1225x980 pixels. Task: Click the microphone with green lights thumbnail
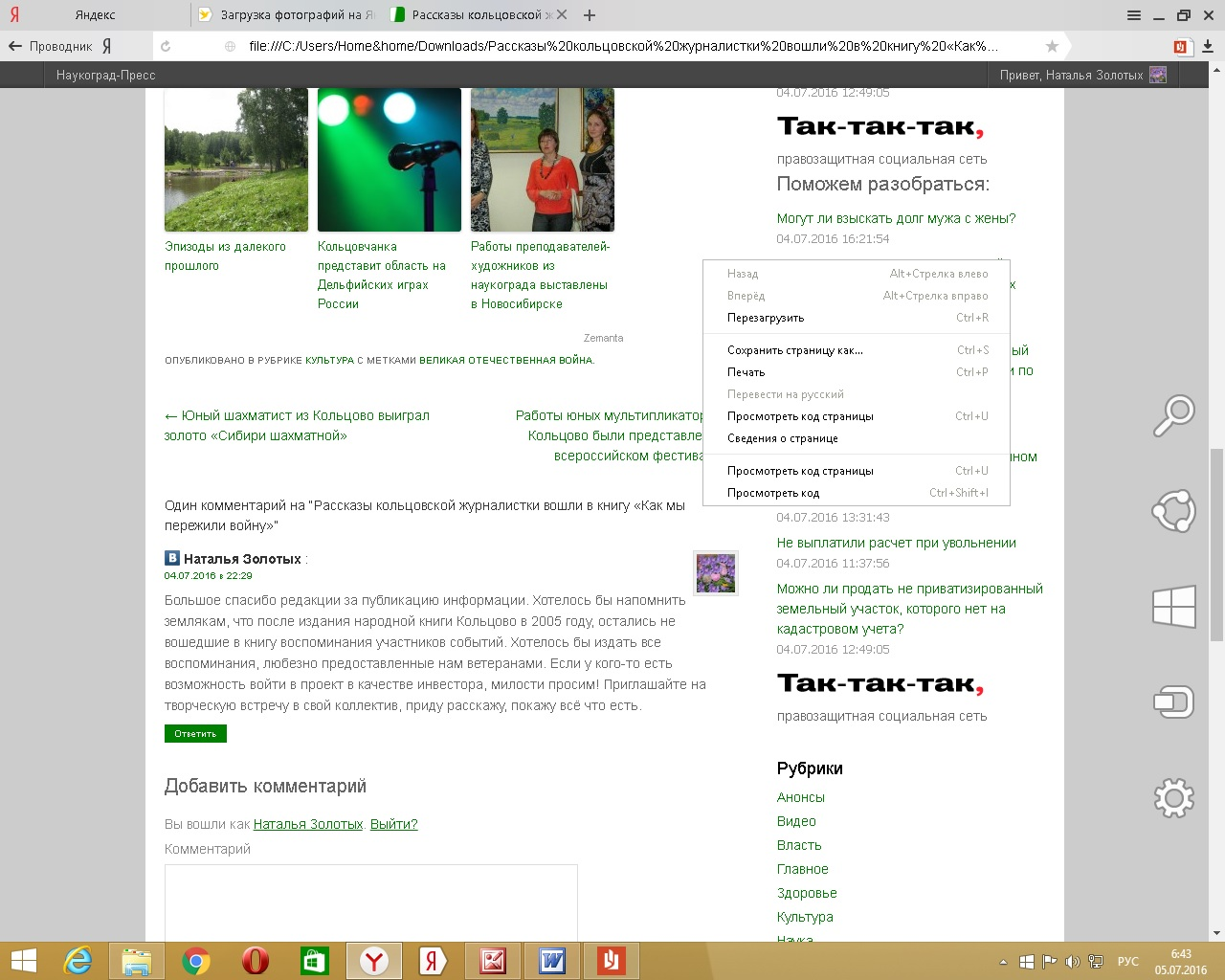(x=390, y=160)
